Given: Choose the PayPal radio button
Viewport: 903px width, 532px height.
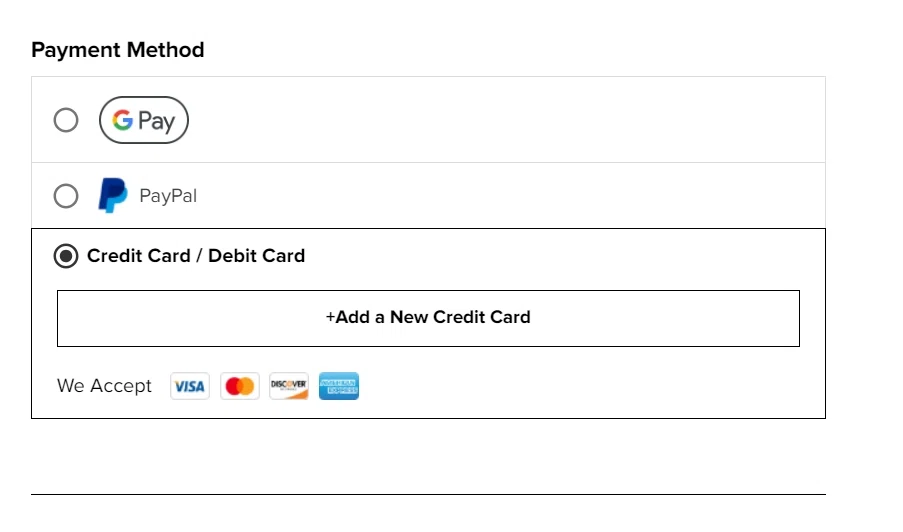Looking at the screenshot, I should (66, 196).
